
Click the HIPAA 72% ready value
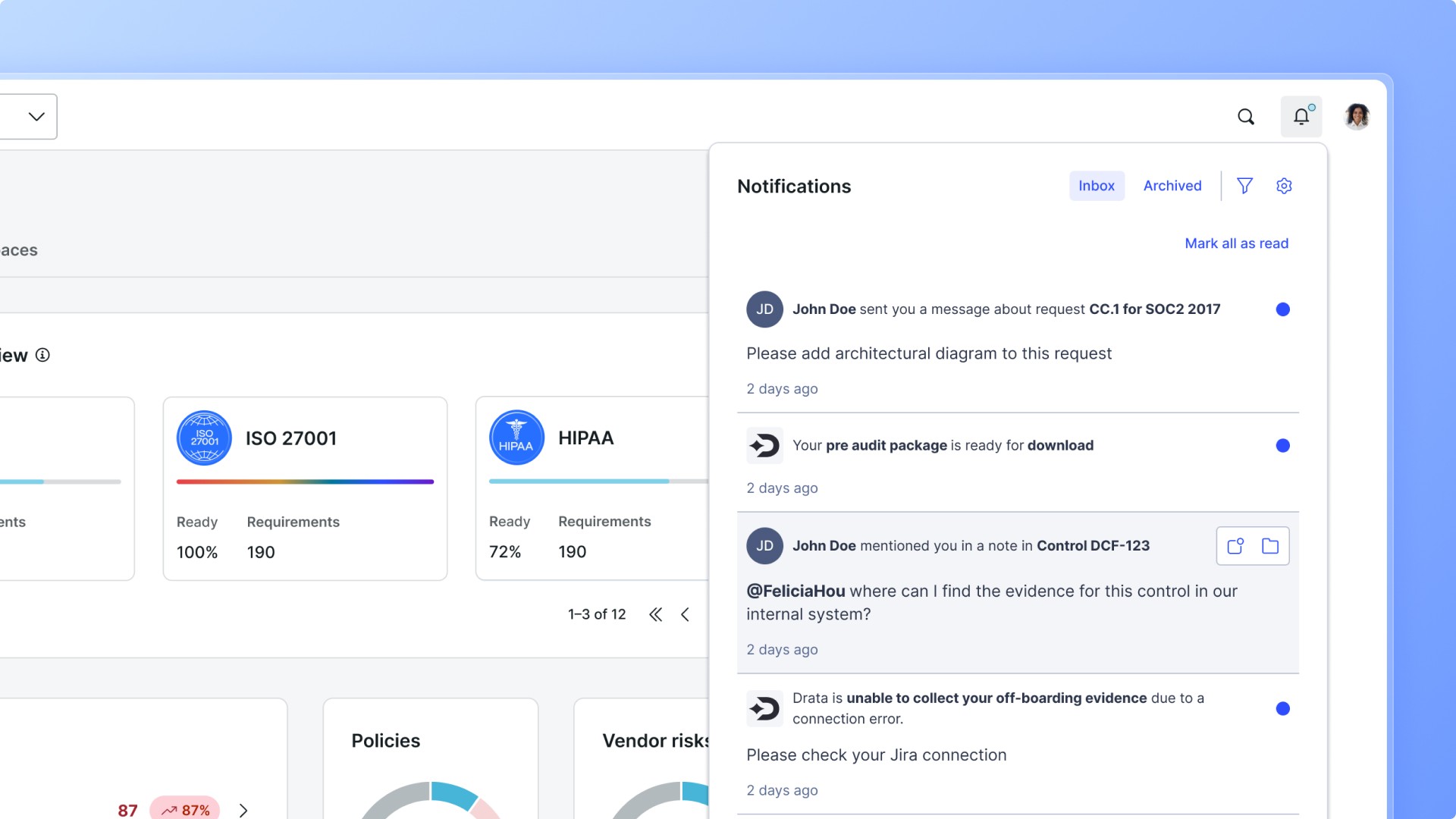[x=505, y=551]
